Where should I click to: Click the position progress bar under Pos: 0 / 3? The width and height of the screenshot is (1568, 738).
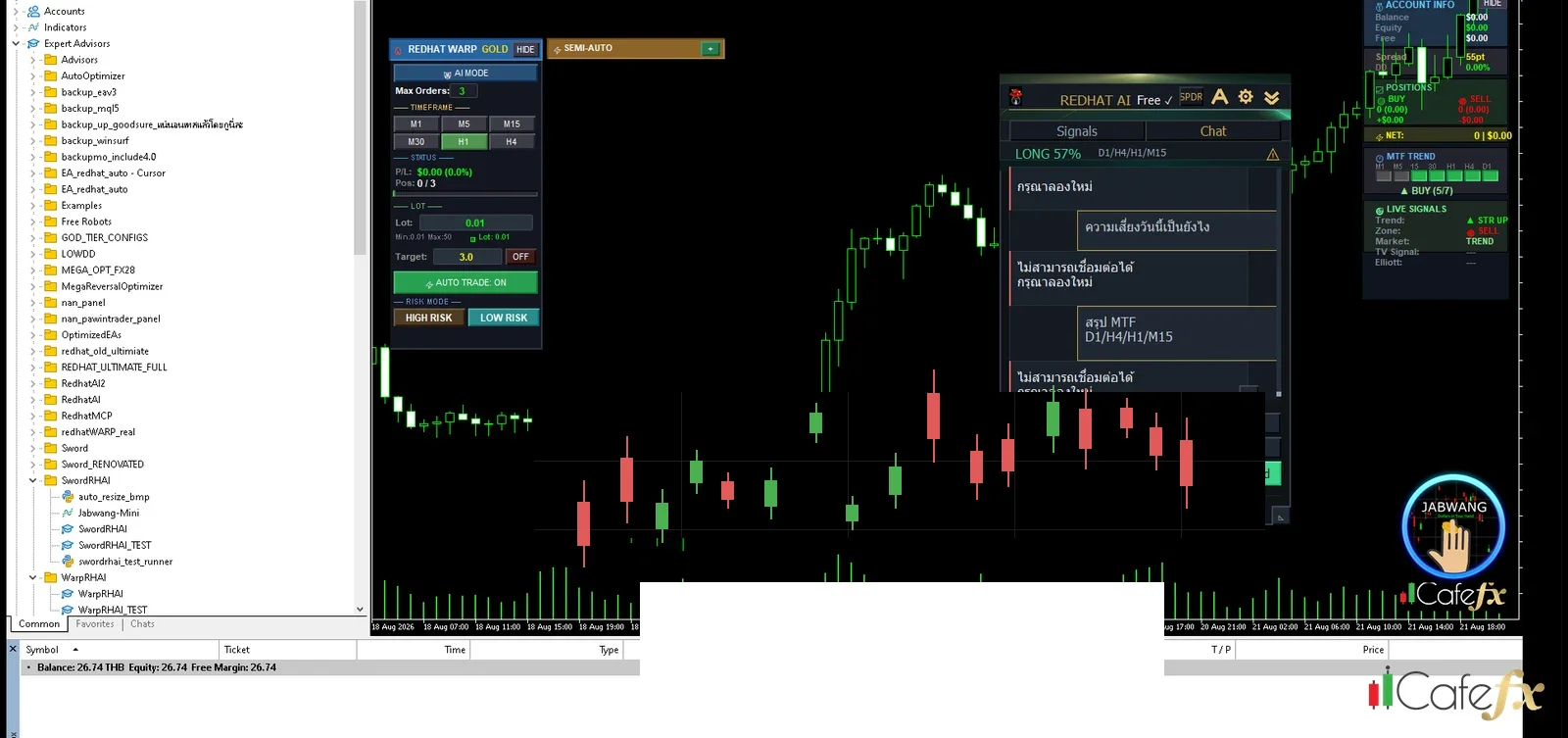(x=465, y=194)
